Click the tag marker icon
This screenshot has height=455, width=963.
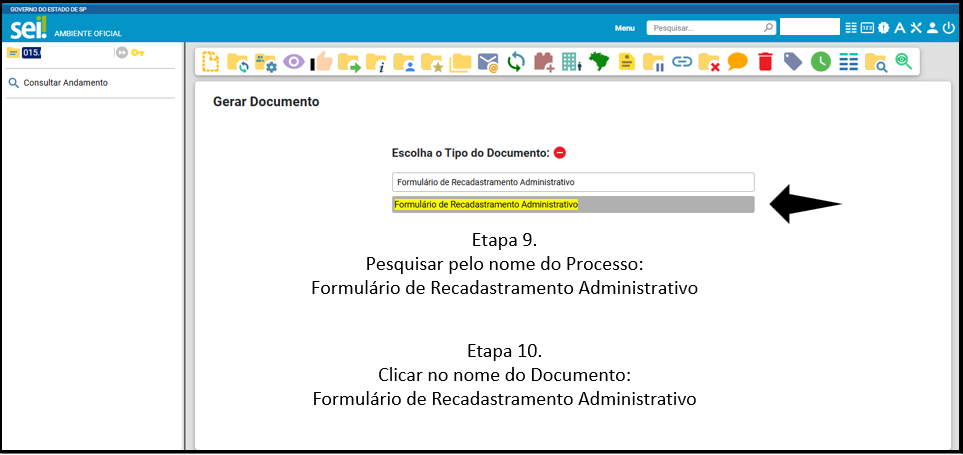[793, 62]
